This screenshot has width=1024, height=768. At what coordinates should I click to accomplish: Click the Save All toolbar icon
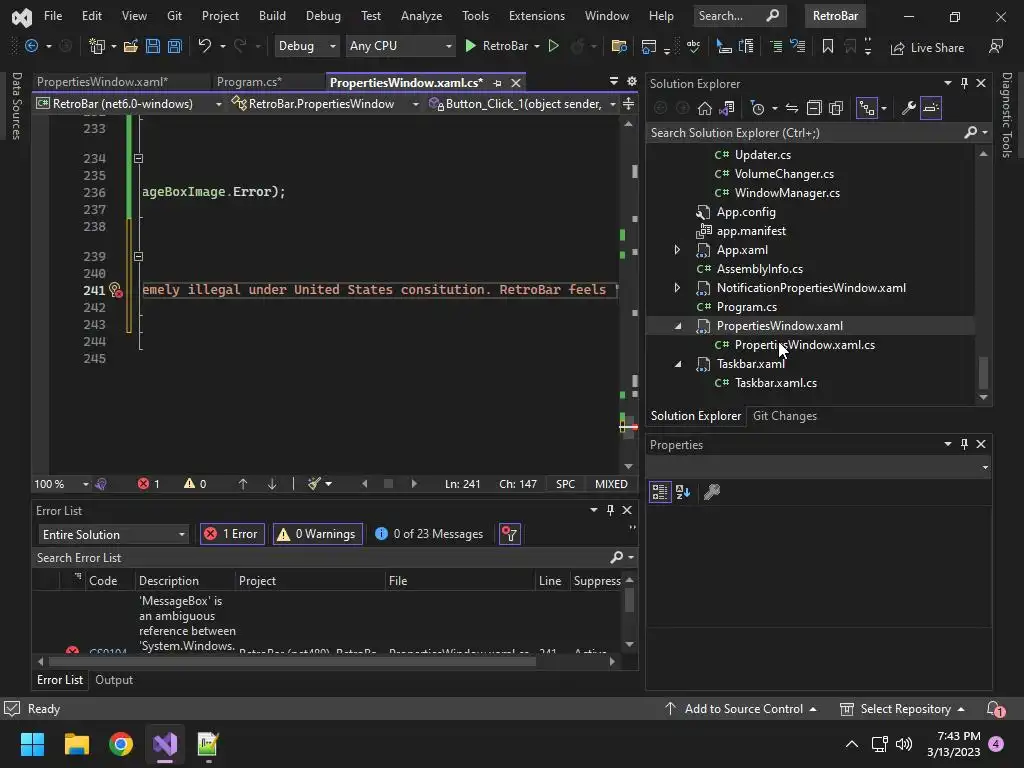174,46
